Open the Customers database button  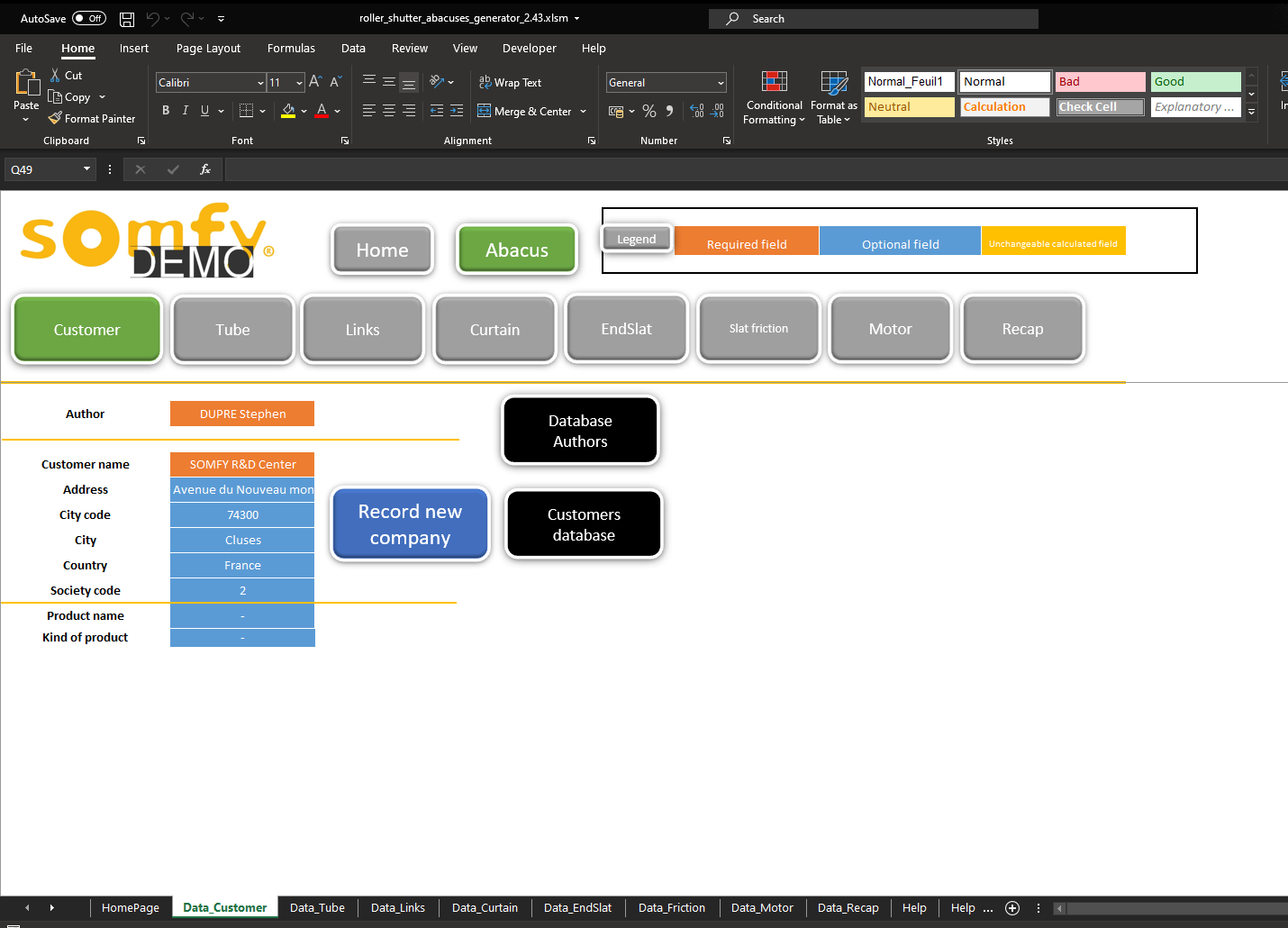584,524
